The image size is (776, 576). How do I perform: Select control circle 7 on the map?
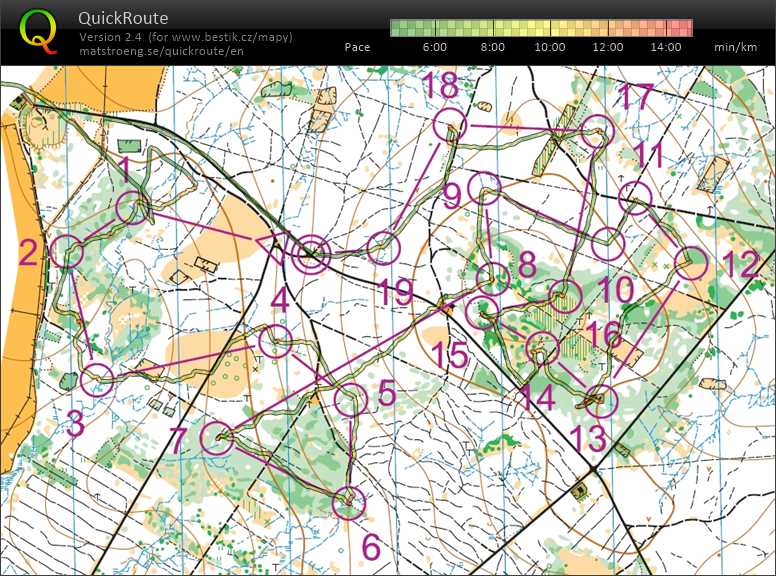pos(217,437)
